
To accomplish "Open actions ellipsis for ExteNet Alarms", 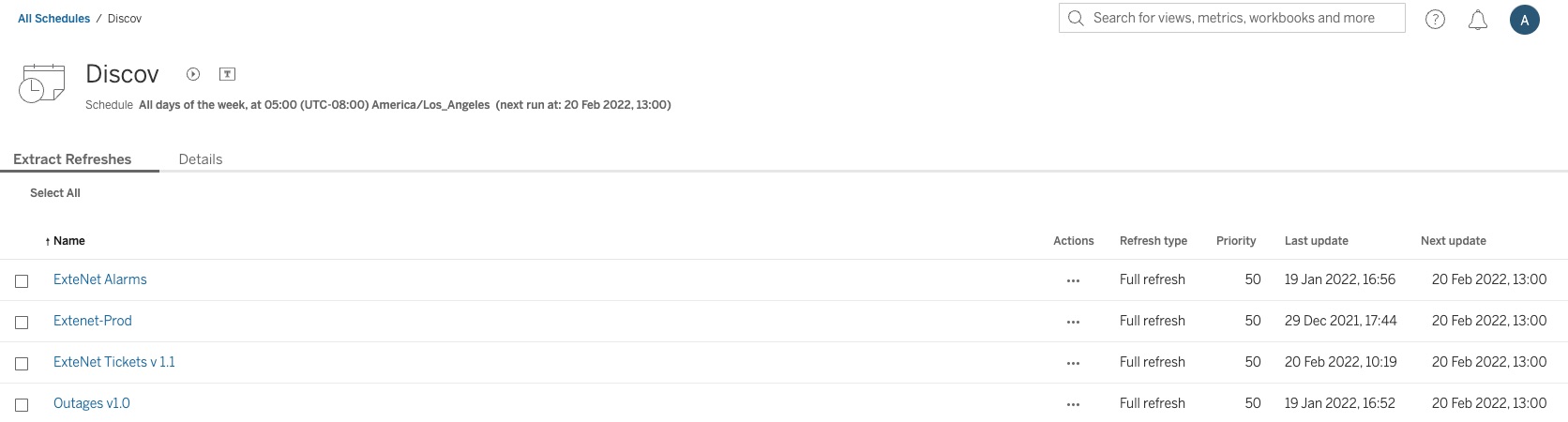I will coord(1073,280).
